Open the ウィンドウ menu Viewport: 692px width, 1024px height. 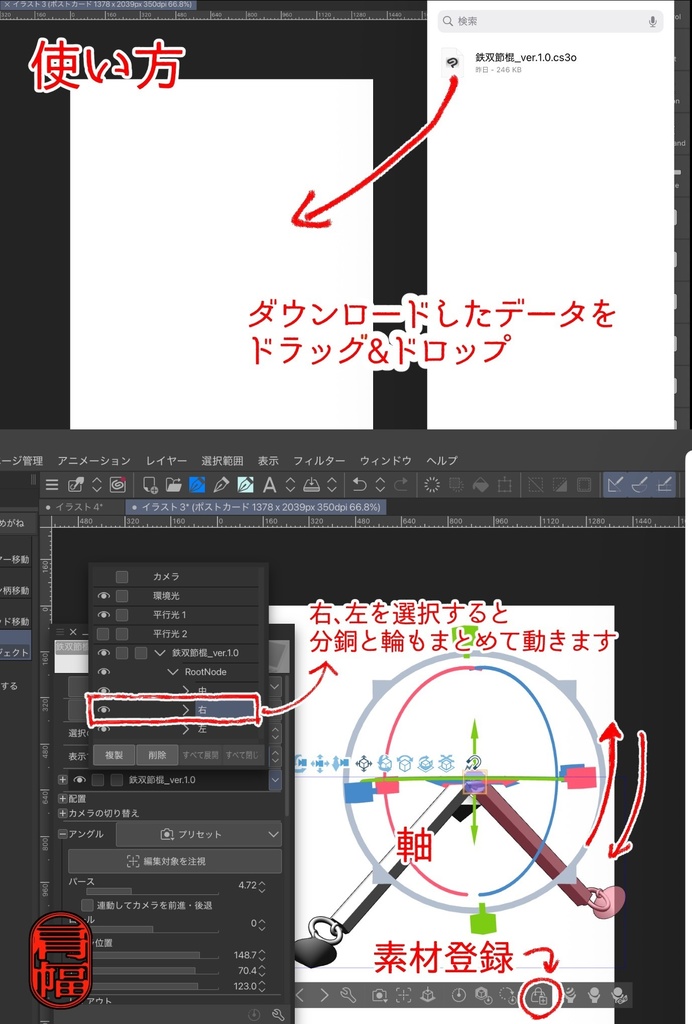click(385, 461)
